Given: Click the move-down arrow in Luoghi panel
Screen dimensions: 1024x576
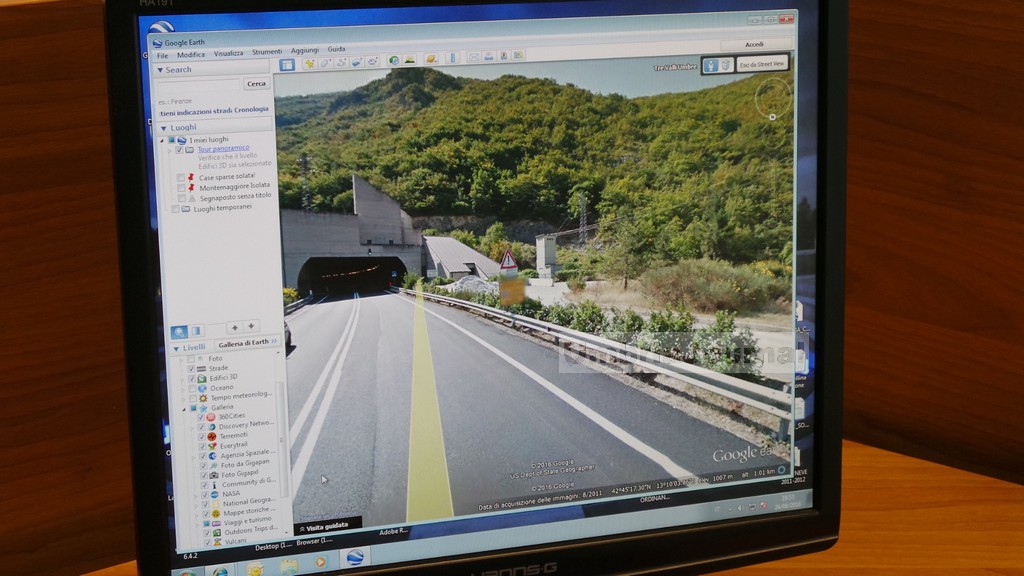Looking at the screenshot, I should tap(251, 326).
